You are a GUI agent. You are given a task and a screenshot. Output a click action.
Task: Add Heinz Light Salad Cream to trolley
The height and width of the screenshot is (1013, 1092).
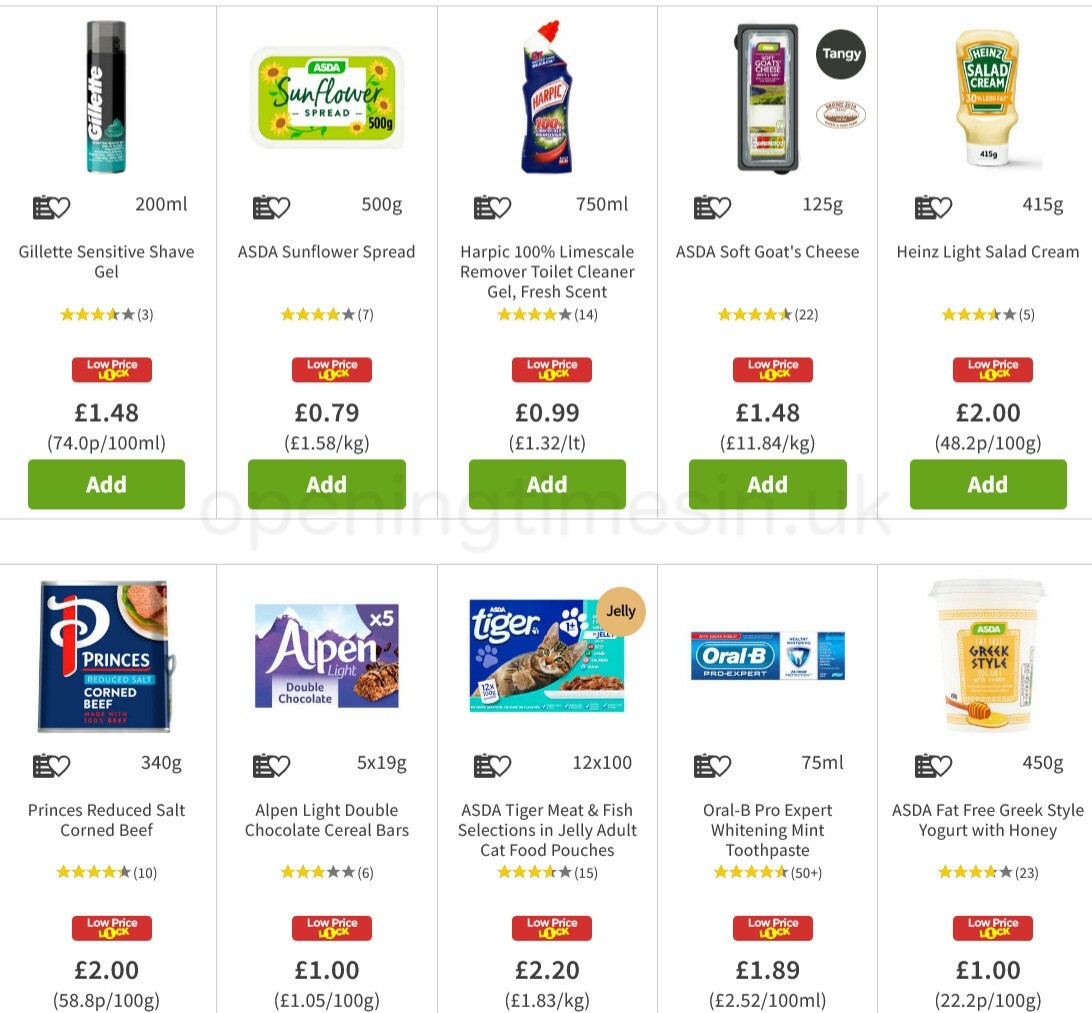pyautogui.click(x=988, y=484)
